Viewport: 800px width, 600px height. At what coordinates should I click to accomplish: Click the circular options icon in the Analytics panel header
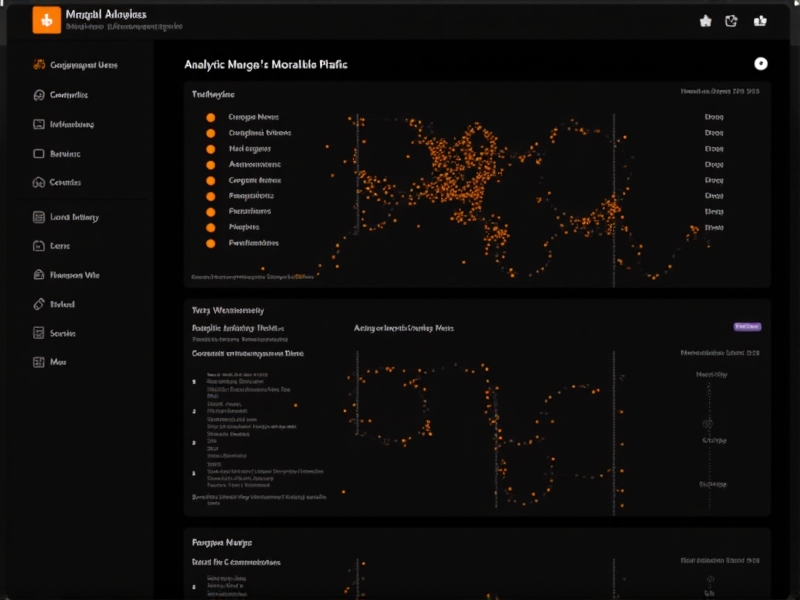pos(761,63)
